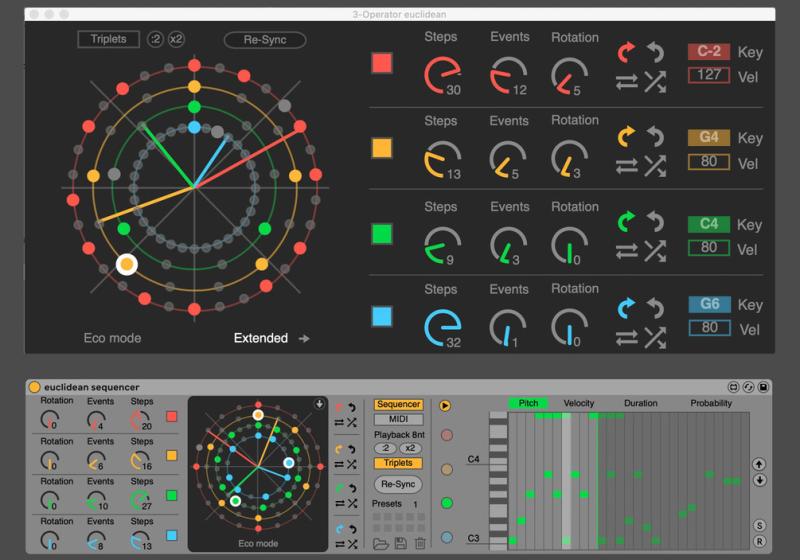800x560 pixels.
Task: Reverse the red operator pattern
Action: [x=627, y=82]
